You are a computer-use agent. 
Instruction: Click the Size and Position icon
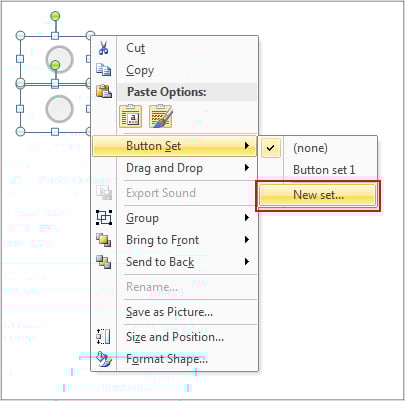104,337
